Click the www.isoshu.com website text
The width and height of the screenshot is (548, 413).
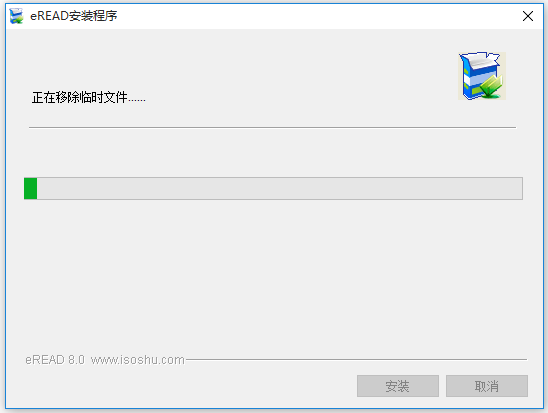pos(138,360)
